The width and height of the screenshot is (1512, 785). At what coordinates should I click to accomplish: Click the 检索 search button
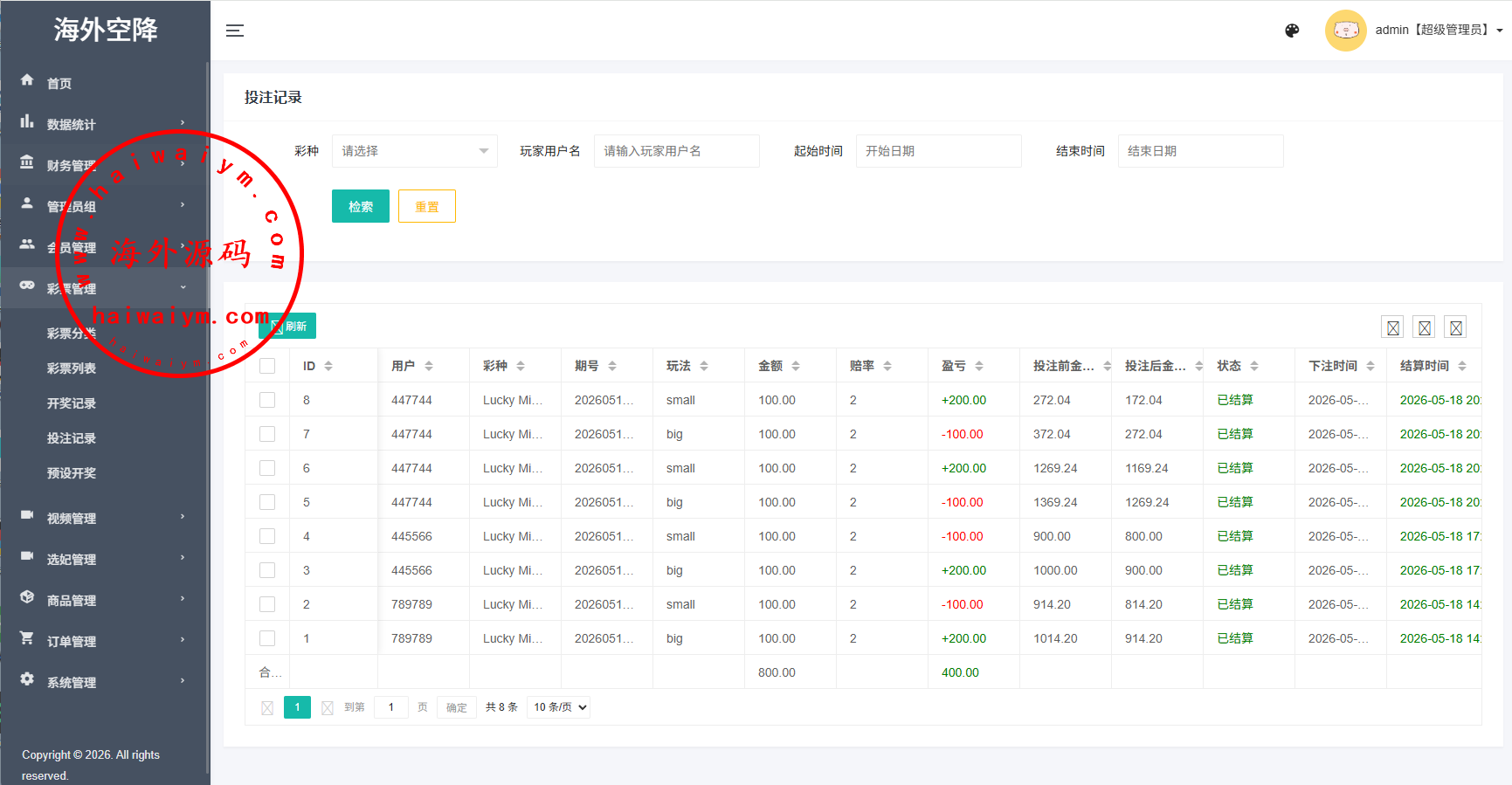[361, 206]
